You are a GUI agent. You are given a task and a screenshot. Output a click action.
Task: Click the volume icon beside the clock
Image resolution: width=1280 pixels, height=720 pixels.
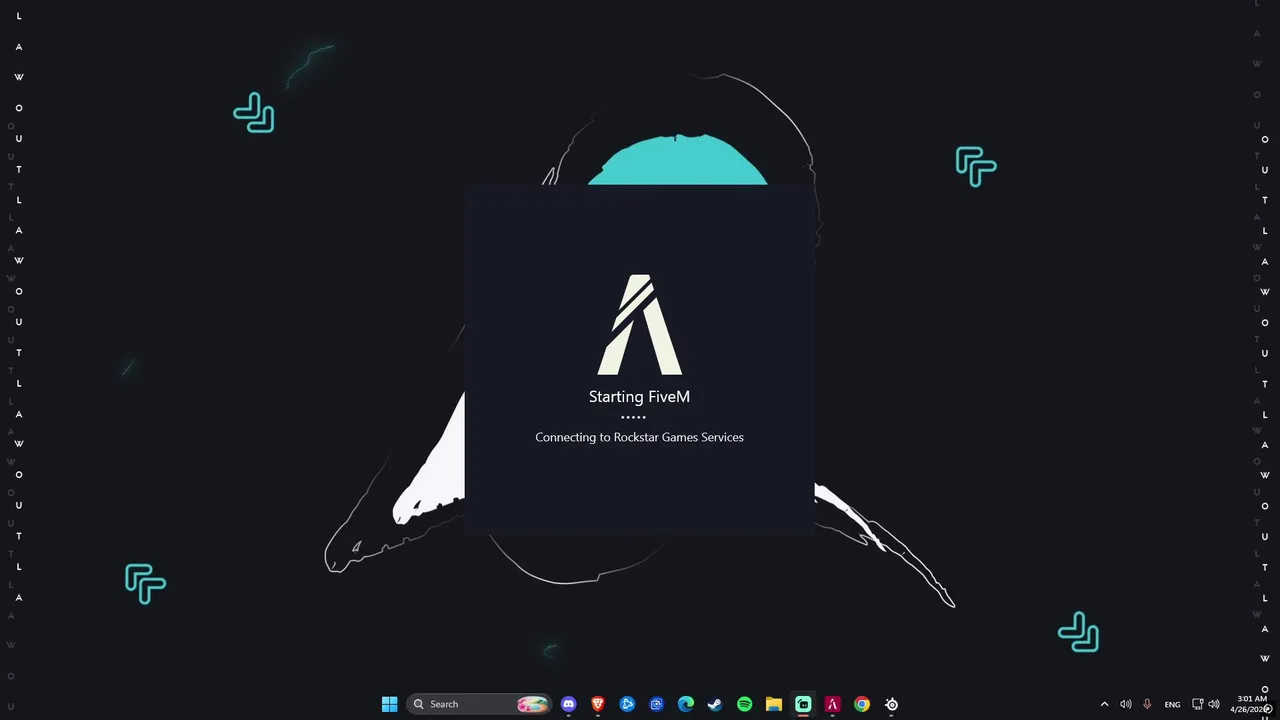coord(1214,704)
